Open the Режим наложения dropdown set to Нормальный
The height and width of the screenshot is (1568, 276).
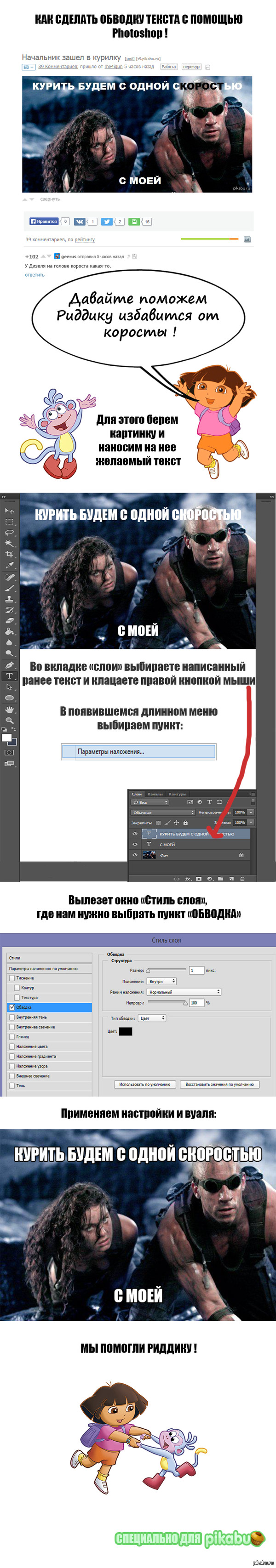(x=184, y=992)
